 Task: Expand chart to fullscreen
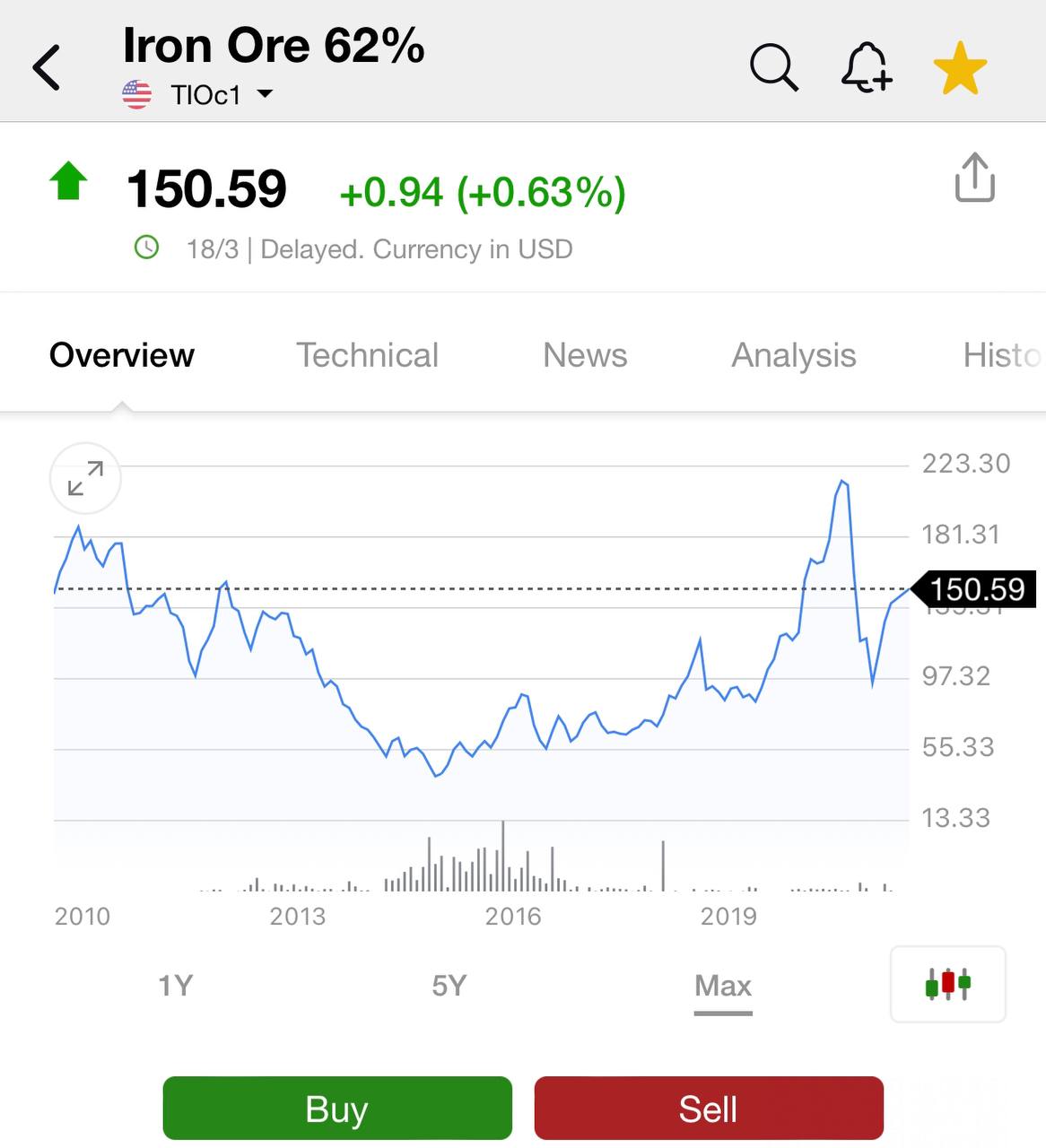pyautogui.click(x=85, y=478)
